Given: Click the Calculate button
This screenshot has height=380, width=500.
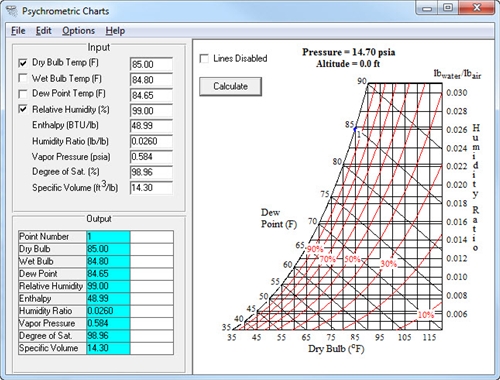Looking at the screenshot, I should point(230,86).
